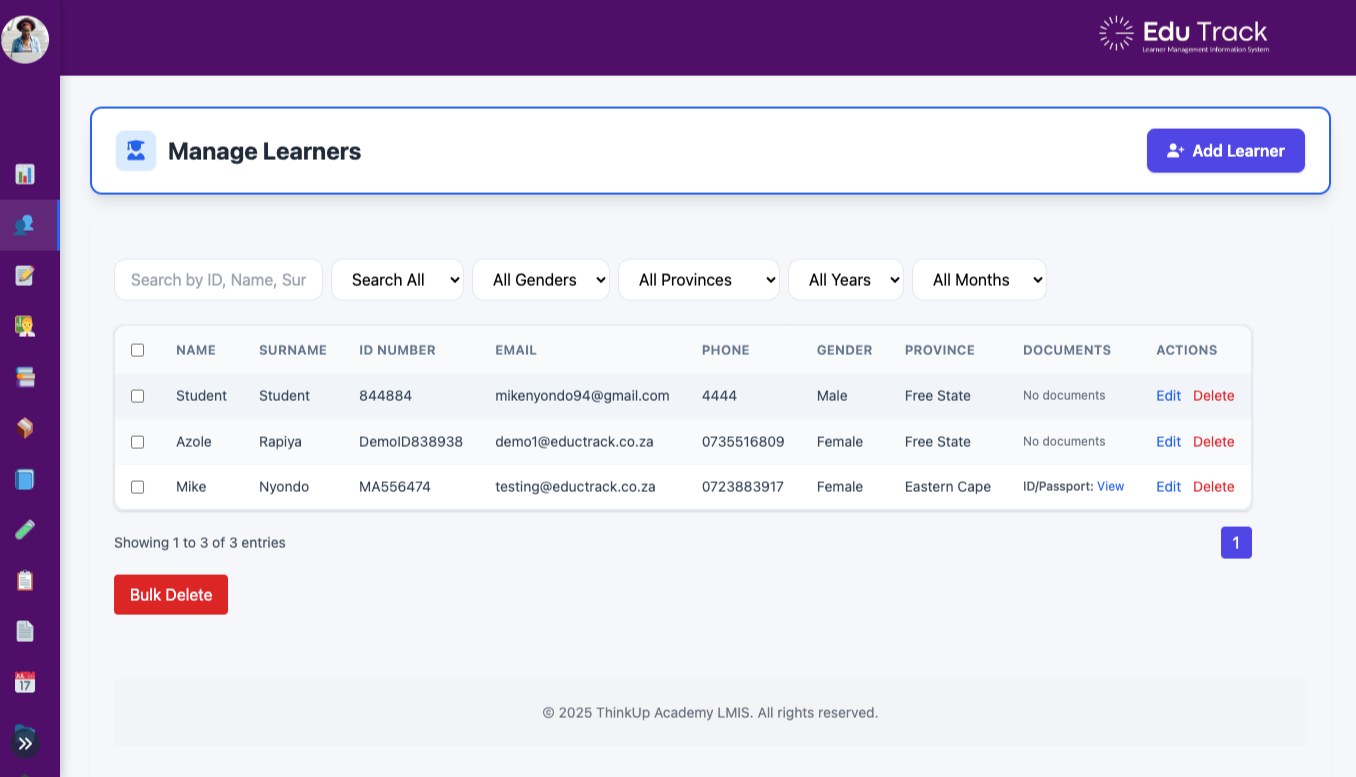Check the box for learner Azole Rapiya

[x=138, y=442]
